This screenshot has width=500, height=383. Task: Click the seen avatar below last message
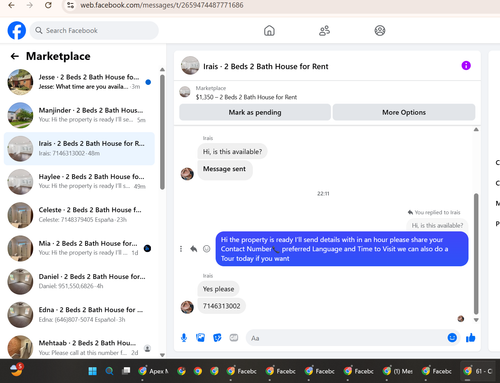pyautogui.click(x=461, y=319)
